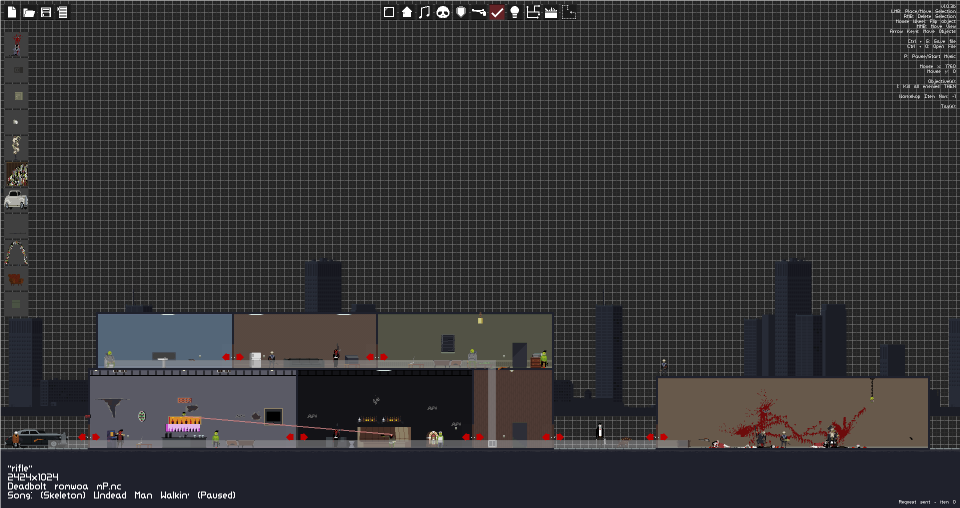The width and height of the screenshot is (960, 508).
Task: Click the 2424x1024 level size text
Action: 33,477
